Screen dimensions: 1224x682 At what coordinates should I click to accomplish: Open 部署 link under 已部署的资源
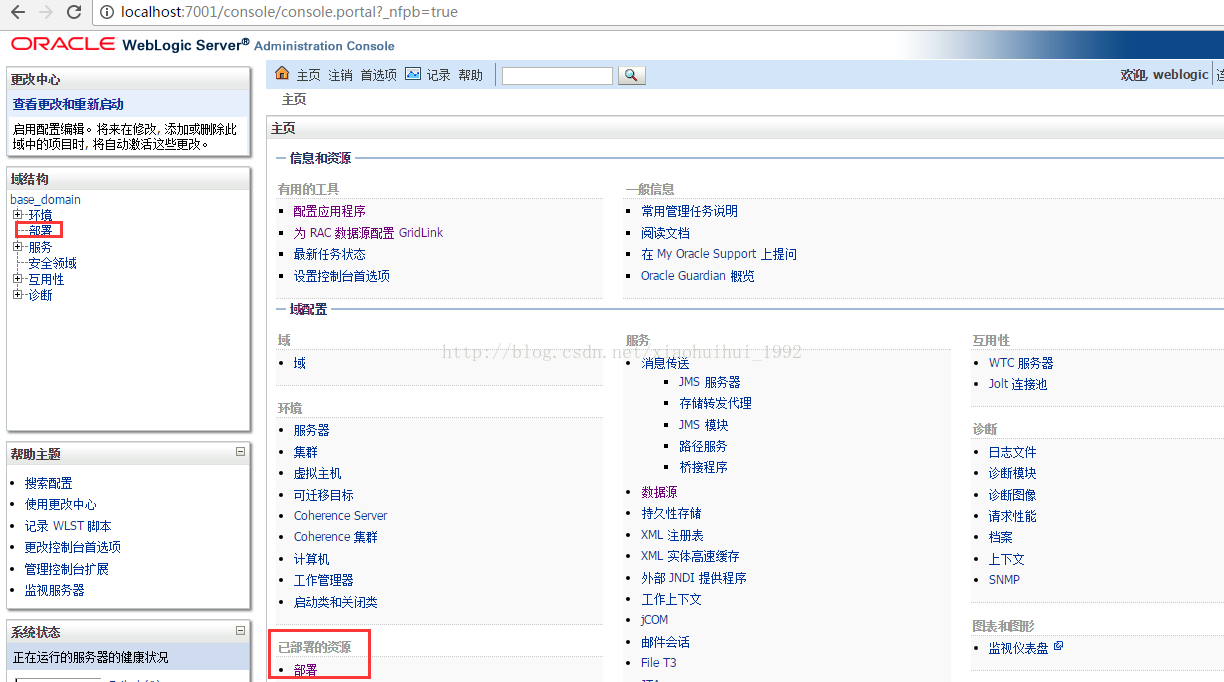[x=305, y=670]
